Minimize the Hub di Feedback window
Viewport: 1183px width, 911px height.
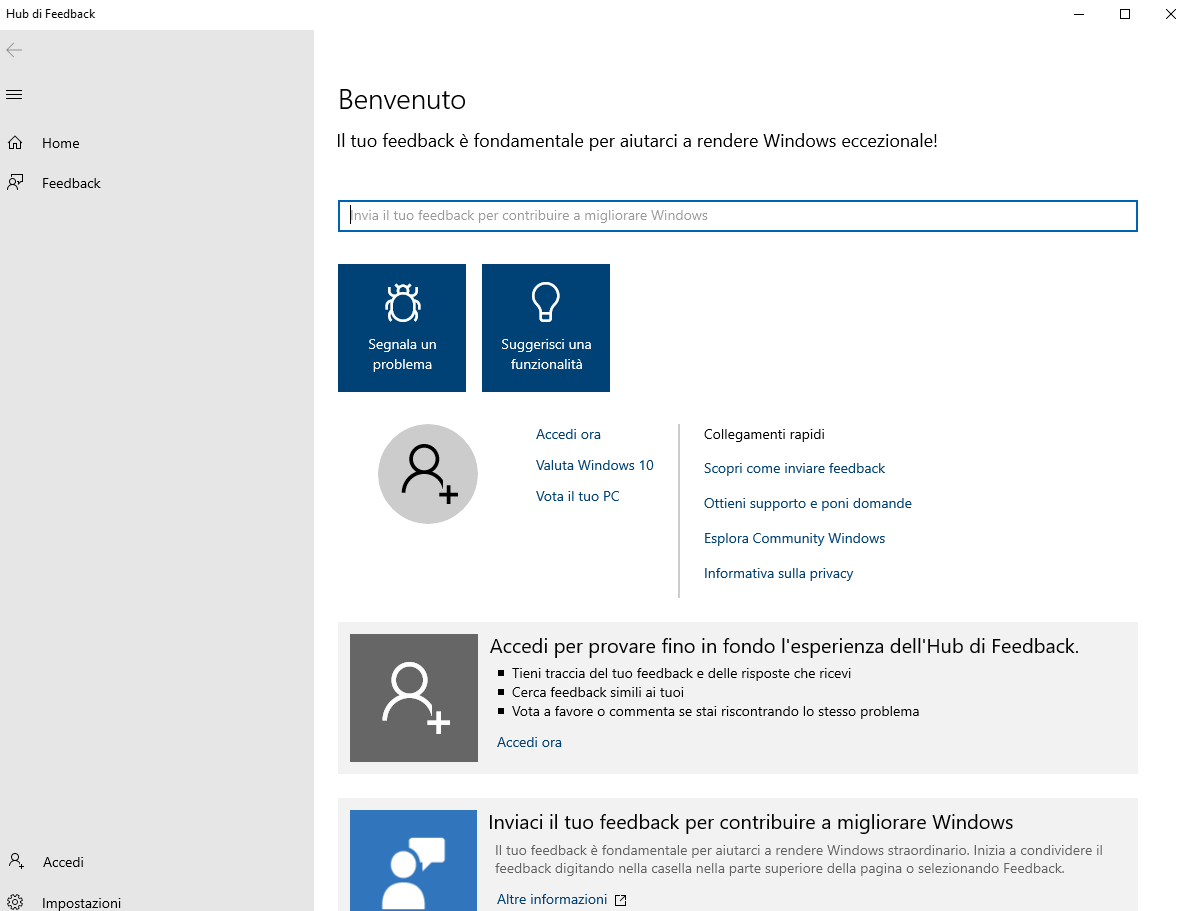1079,14
